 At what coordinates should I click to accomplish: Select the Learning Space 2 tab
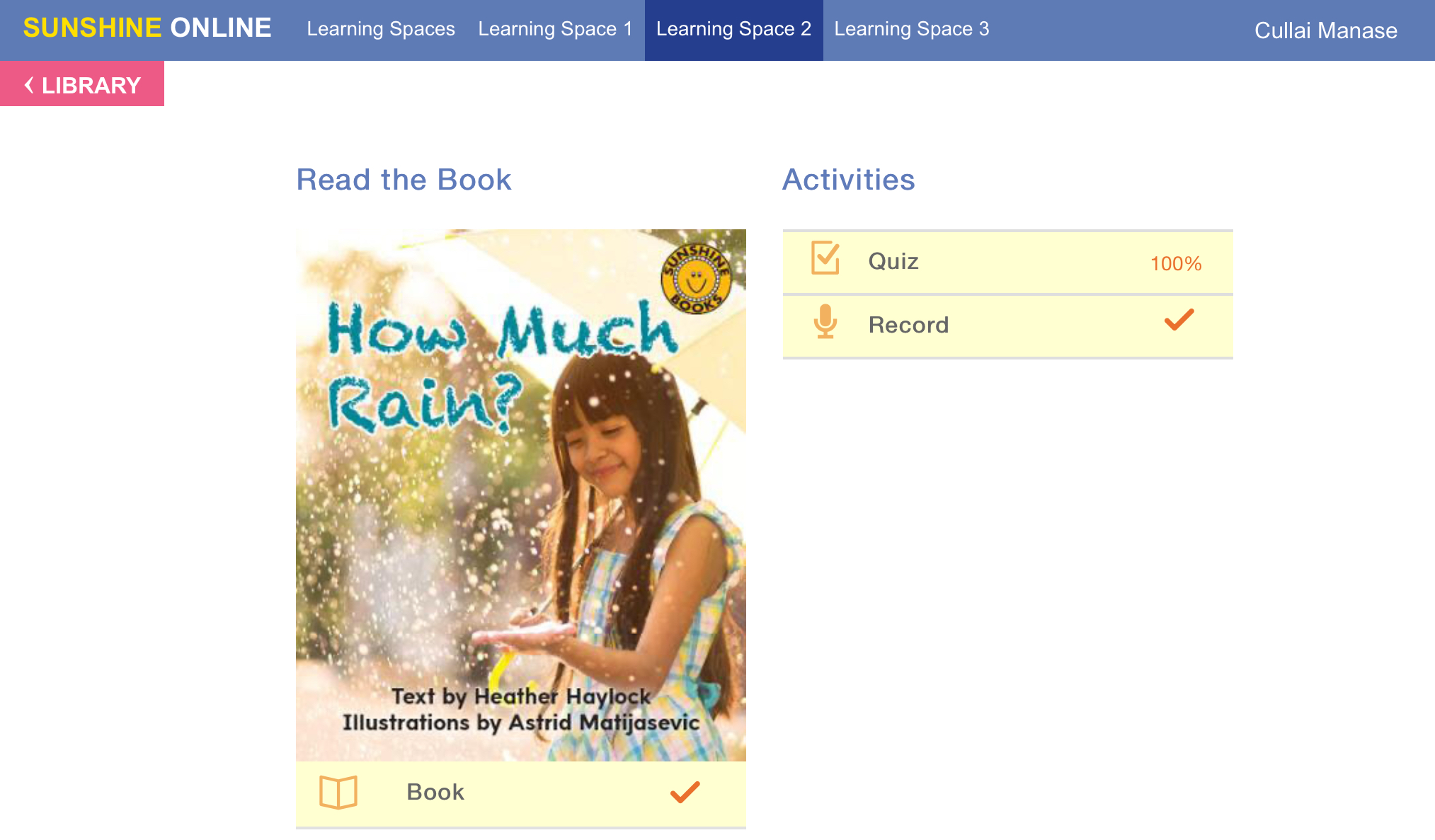pyautogui.click(x=734, y=29)
